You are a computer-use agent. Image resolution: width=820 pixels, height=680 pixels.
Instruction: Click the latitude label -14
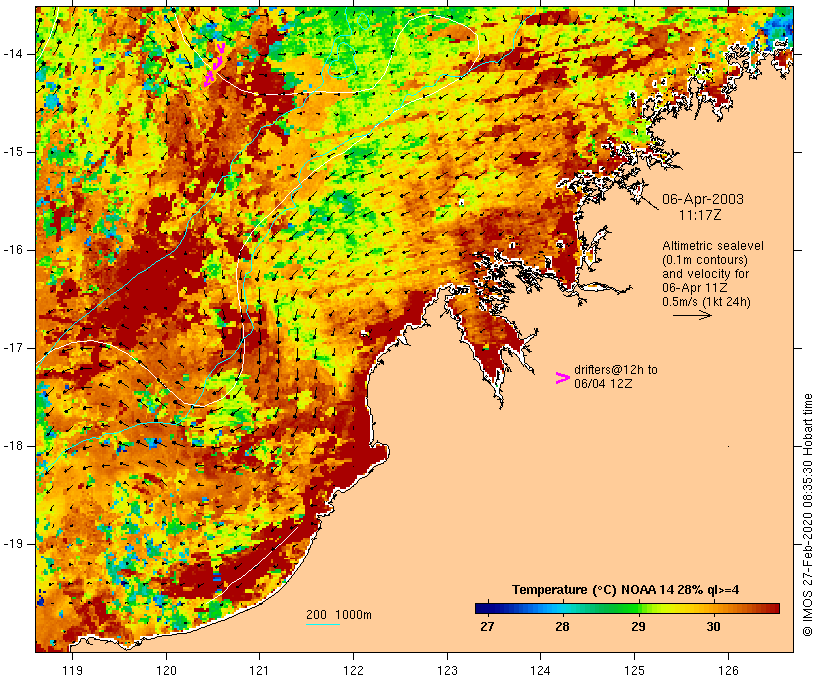point(13,54)
